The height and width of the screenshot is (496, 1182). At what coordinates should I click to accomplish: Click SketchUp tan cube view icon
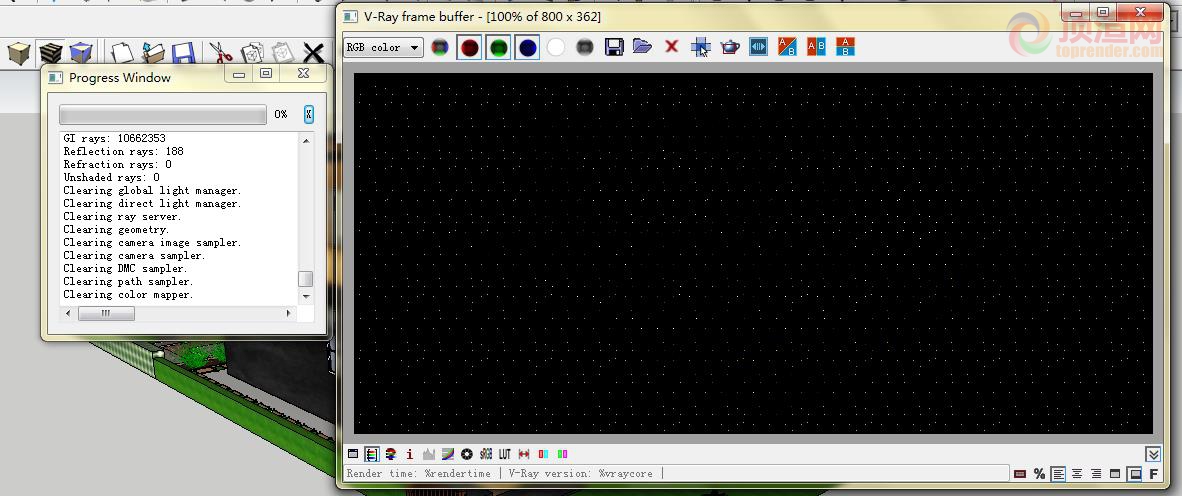click(19, 53)
